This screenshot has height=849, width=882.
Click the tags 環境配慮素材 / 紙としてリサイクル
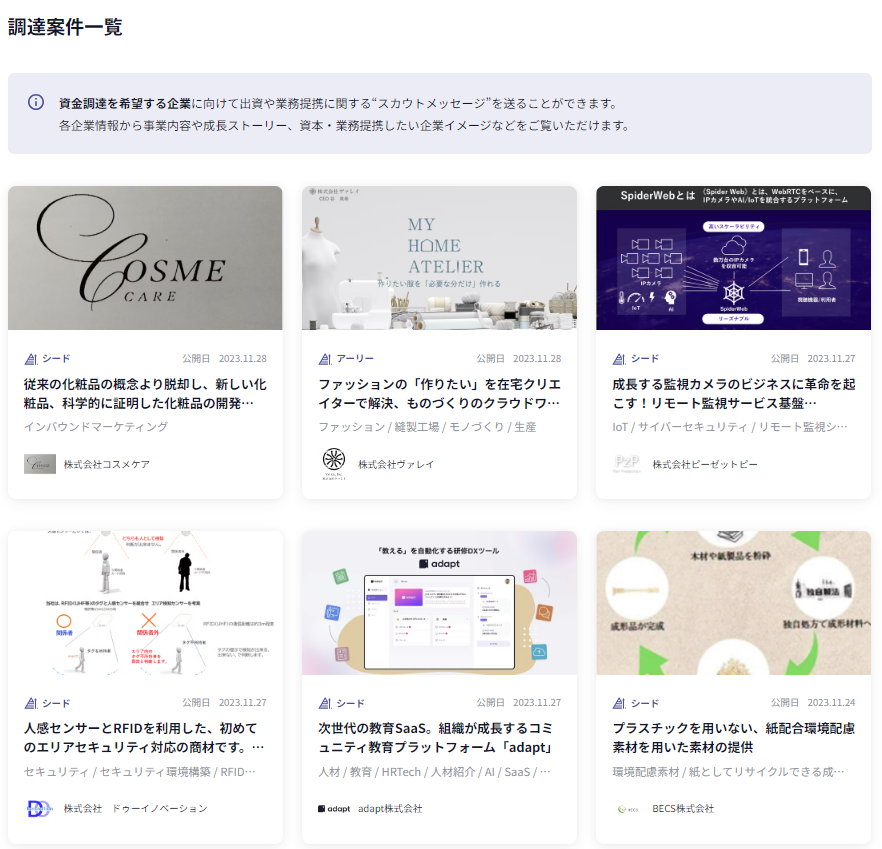728,771
